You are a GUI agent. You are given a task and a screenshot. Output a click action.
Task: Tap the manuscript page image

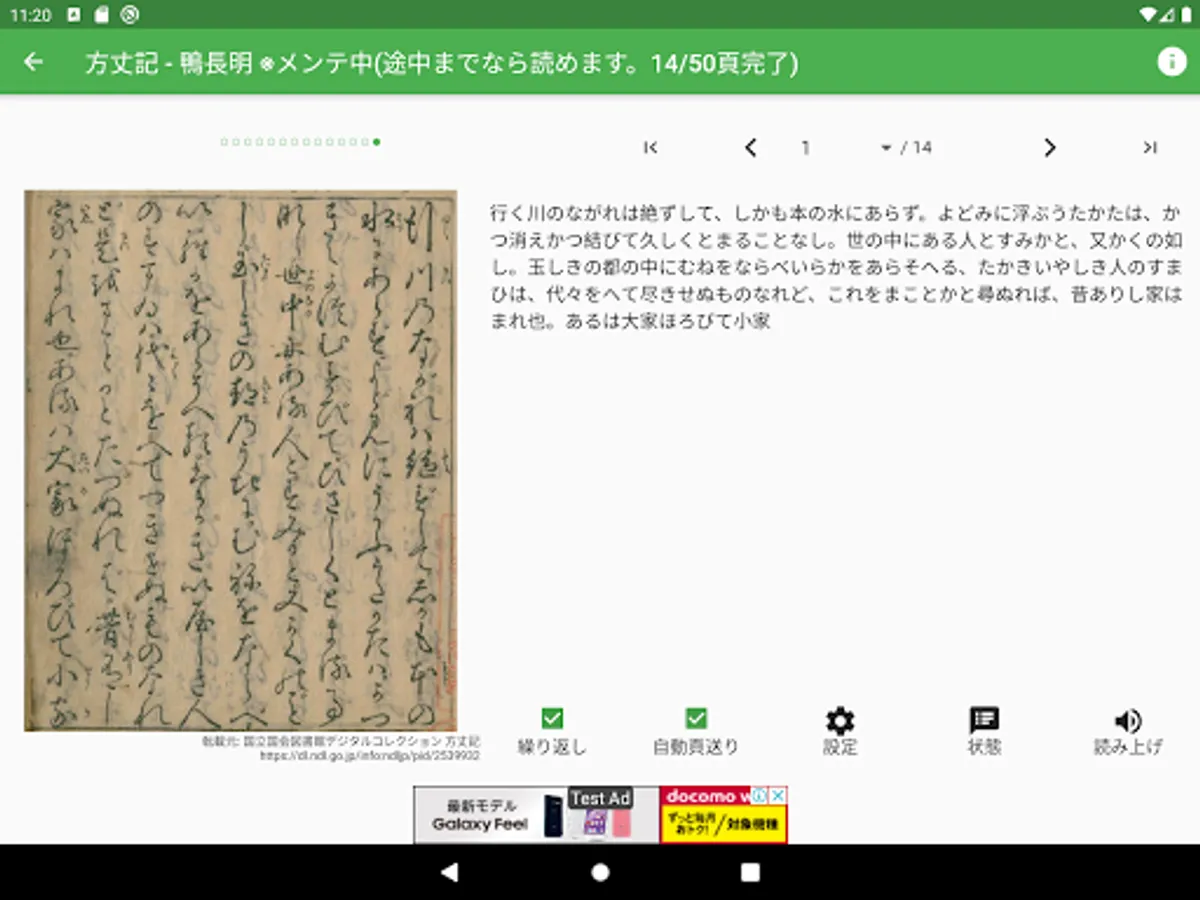tap(240, 461)
